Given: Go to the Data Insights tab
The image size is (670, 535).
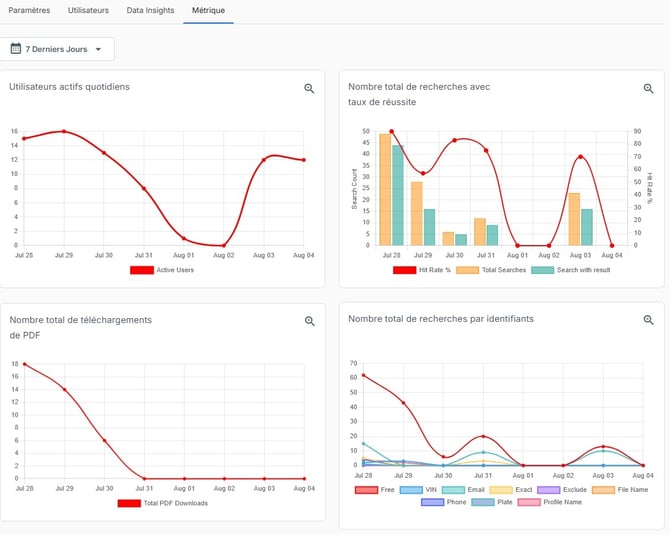Looking at the screenshot, I should pyautogui.click(x=150, y=10).
